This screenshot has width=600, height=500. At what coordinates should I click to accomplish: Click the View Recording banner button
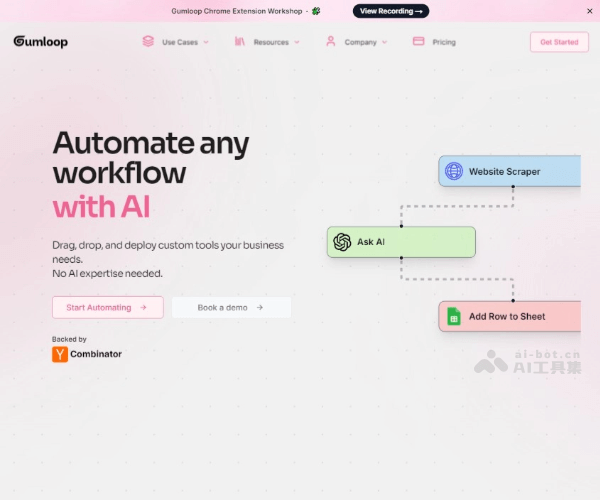391,11
